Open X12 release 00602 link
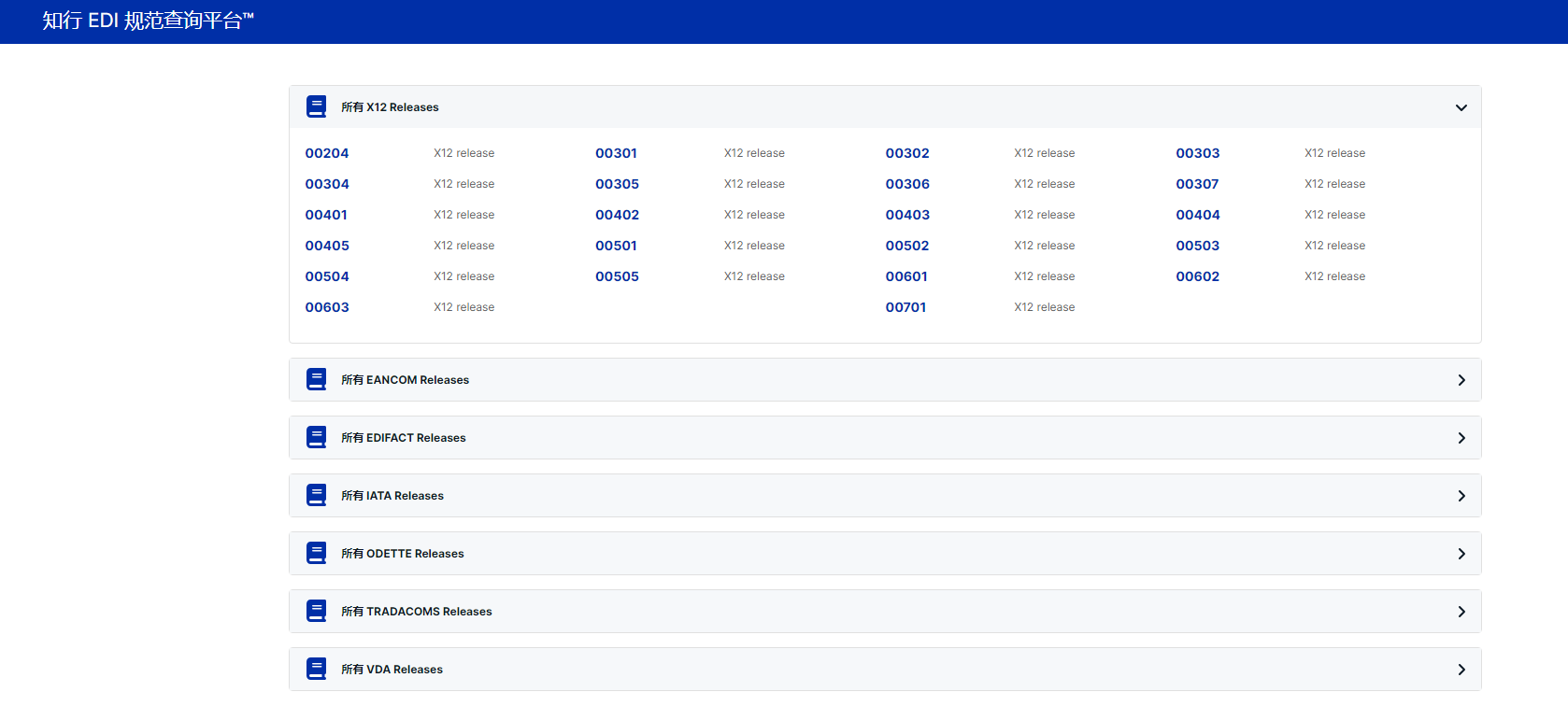The image size is (1568, 706). (x=1197, y=276)
